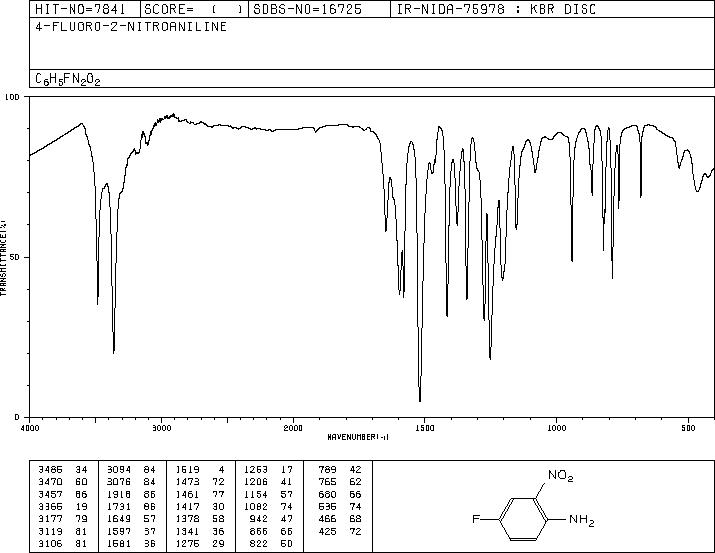Click the NO2 group in the structure

(560, 476)
